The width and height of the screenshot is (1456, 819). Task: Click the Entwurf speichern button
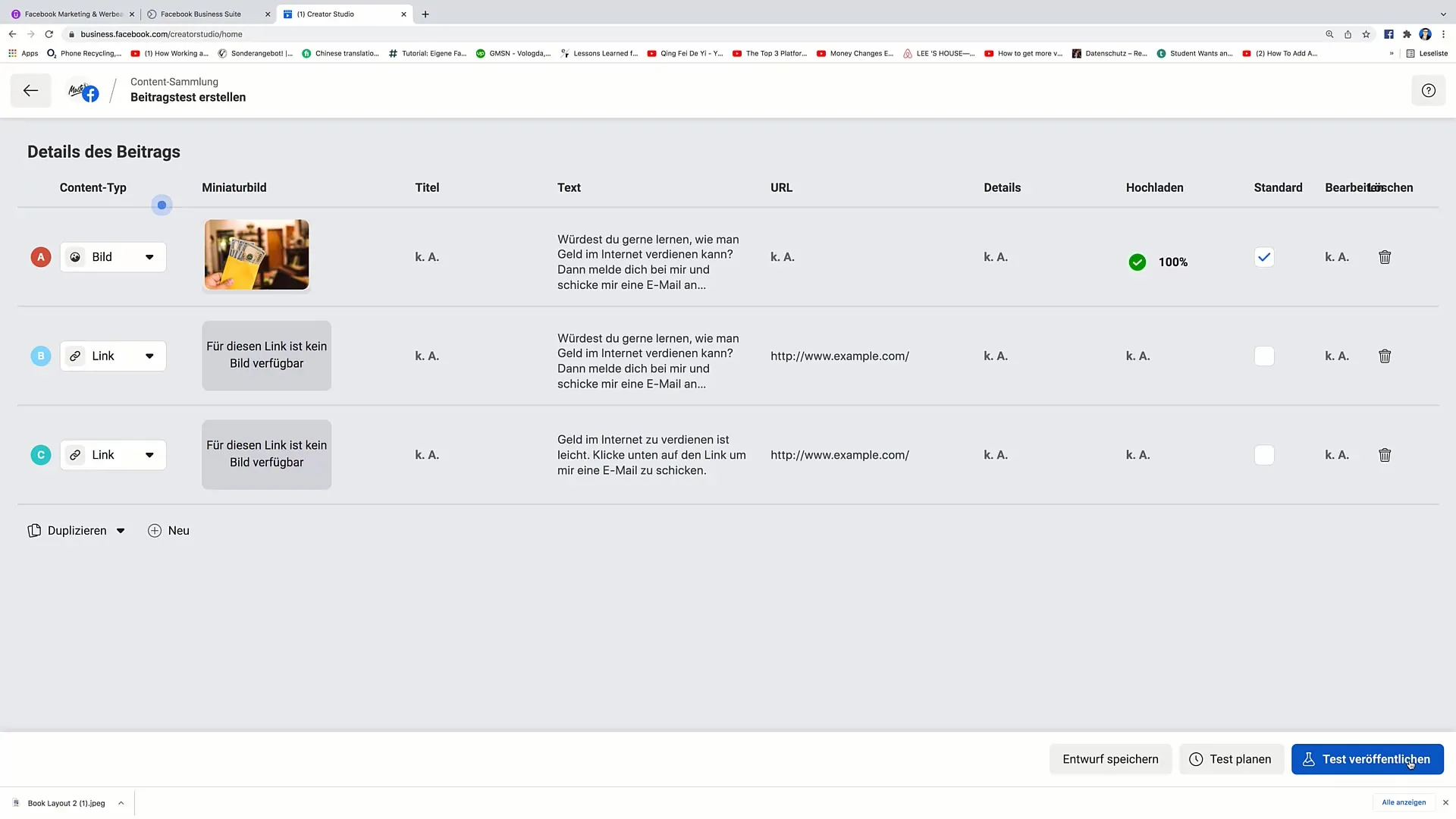click(x=1110, y=758)
